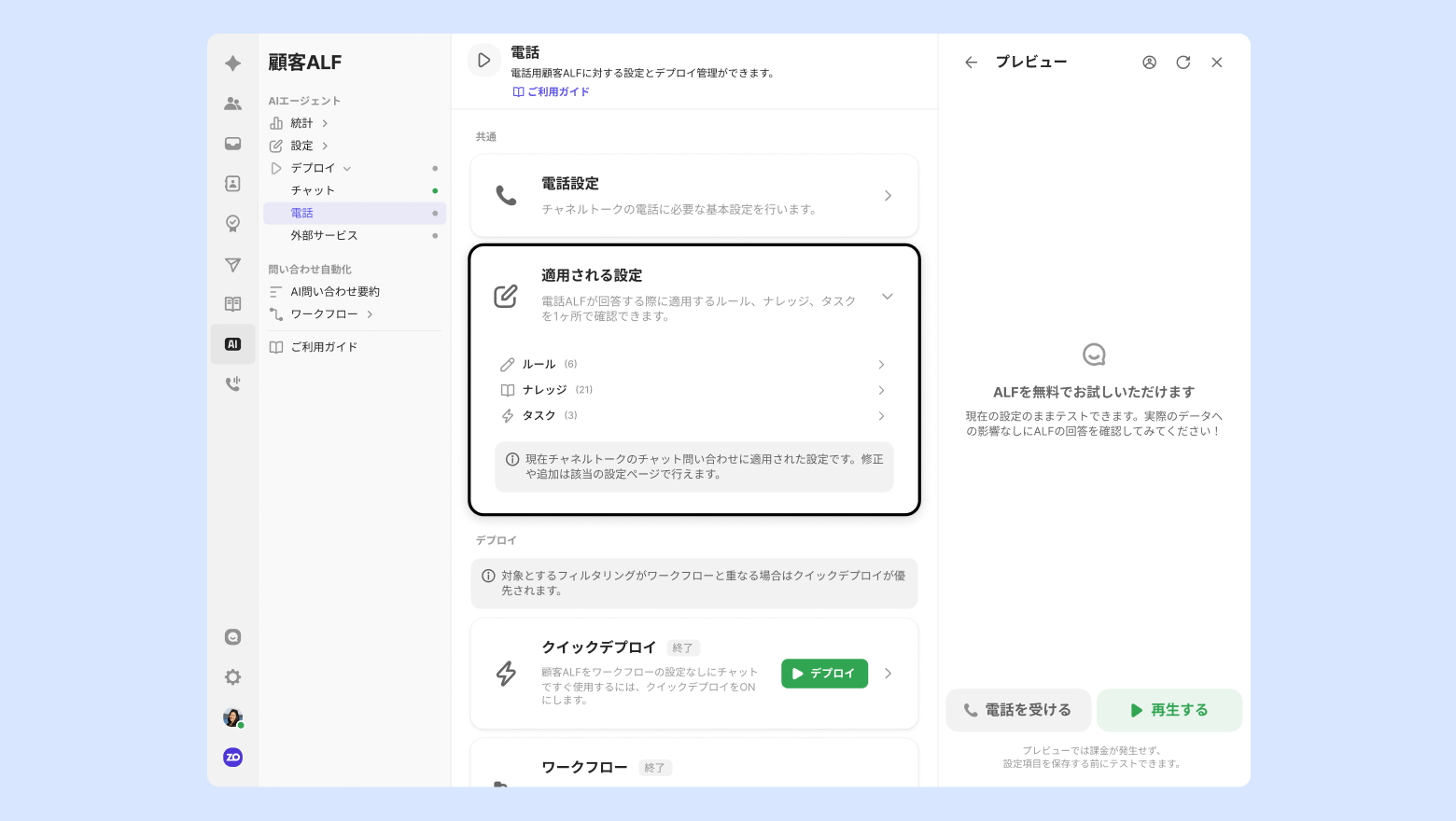The image size is (1456, 821).
Task: Open the book documents icon in left rail
Action: [233, 304]
